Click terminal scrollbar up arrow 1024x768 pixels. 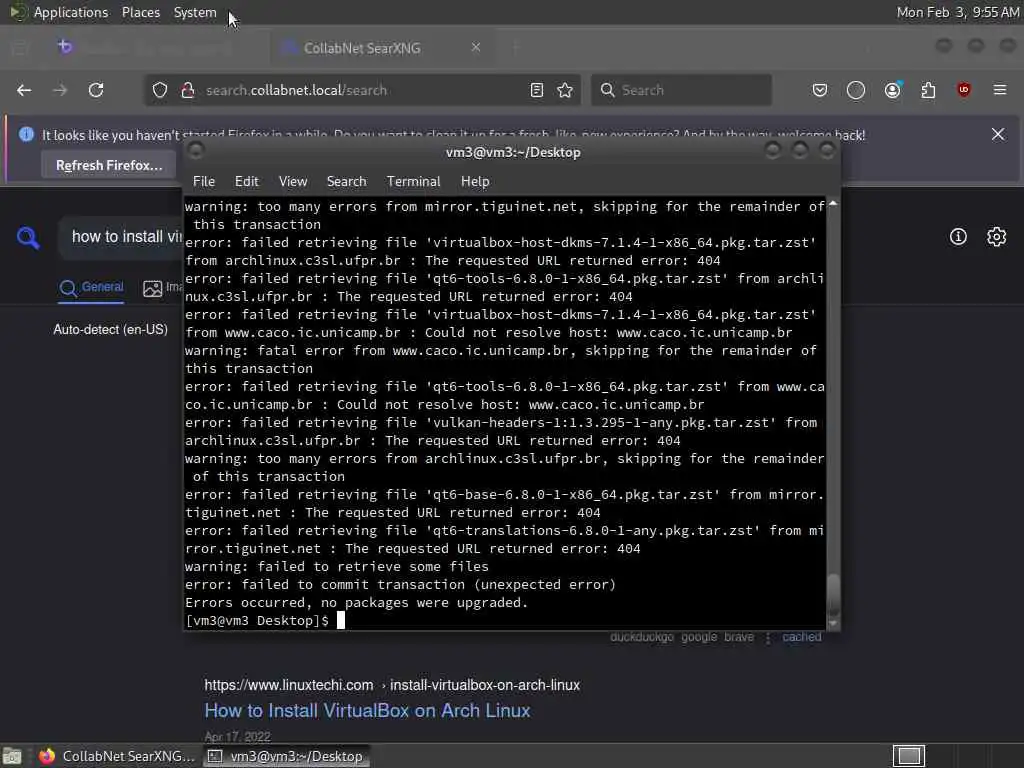[833, 204]
